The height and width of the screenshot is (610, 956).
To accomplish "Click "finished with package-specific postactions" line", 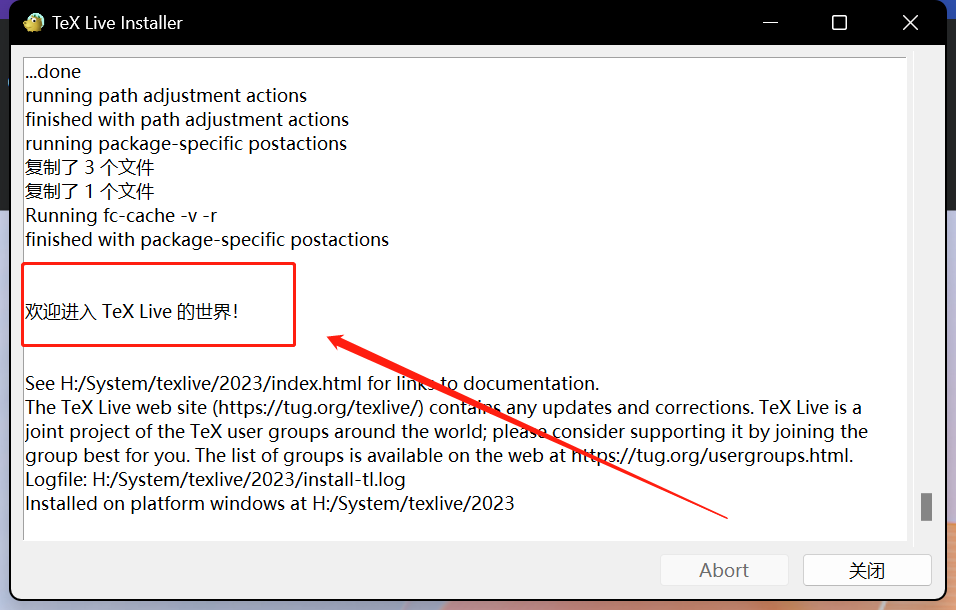I will [x=207, y=239].
